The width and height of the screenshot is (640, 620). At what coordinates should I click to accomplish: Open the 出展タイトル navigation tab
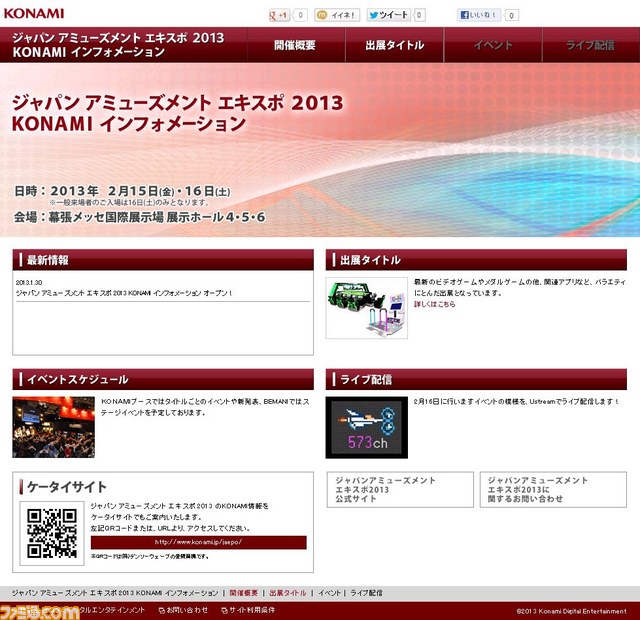click(395, 45)
